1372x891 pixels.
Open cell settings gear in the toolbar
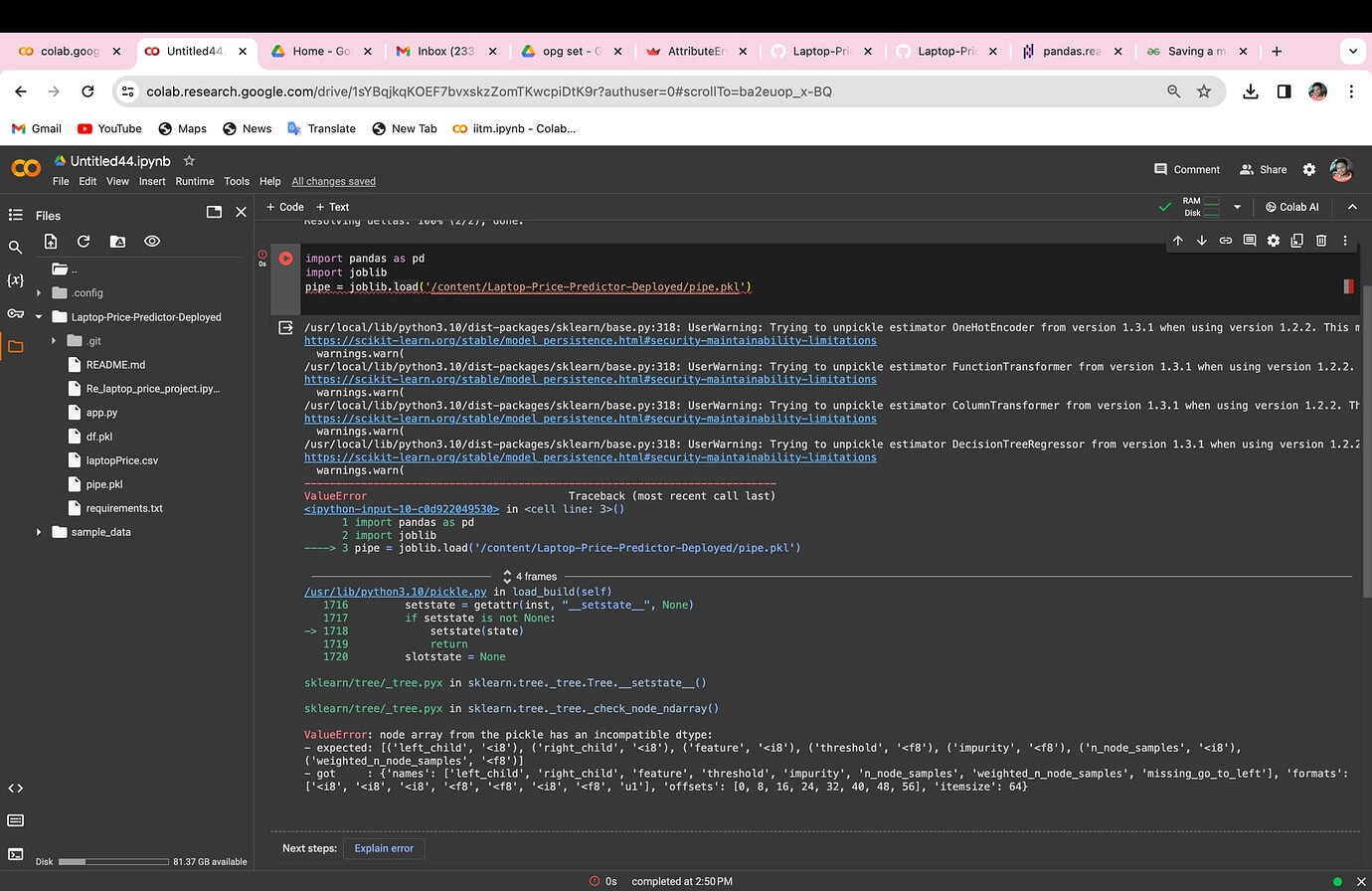pyautogui.click(x=1274, y=240)
